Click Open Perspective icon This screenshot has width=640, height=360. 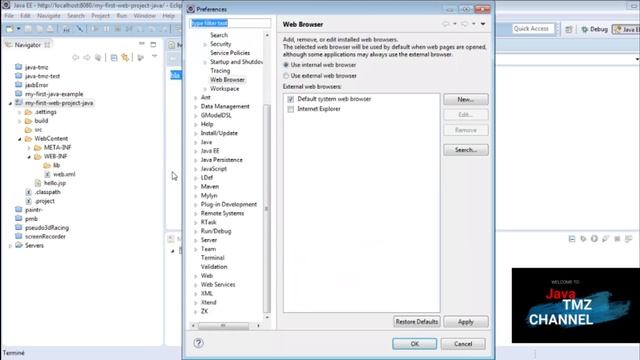click(569, 29)
